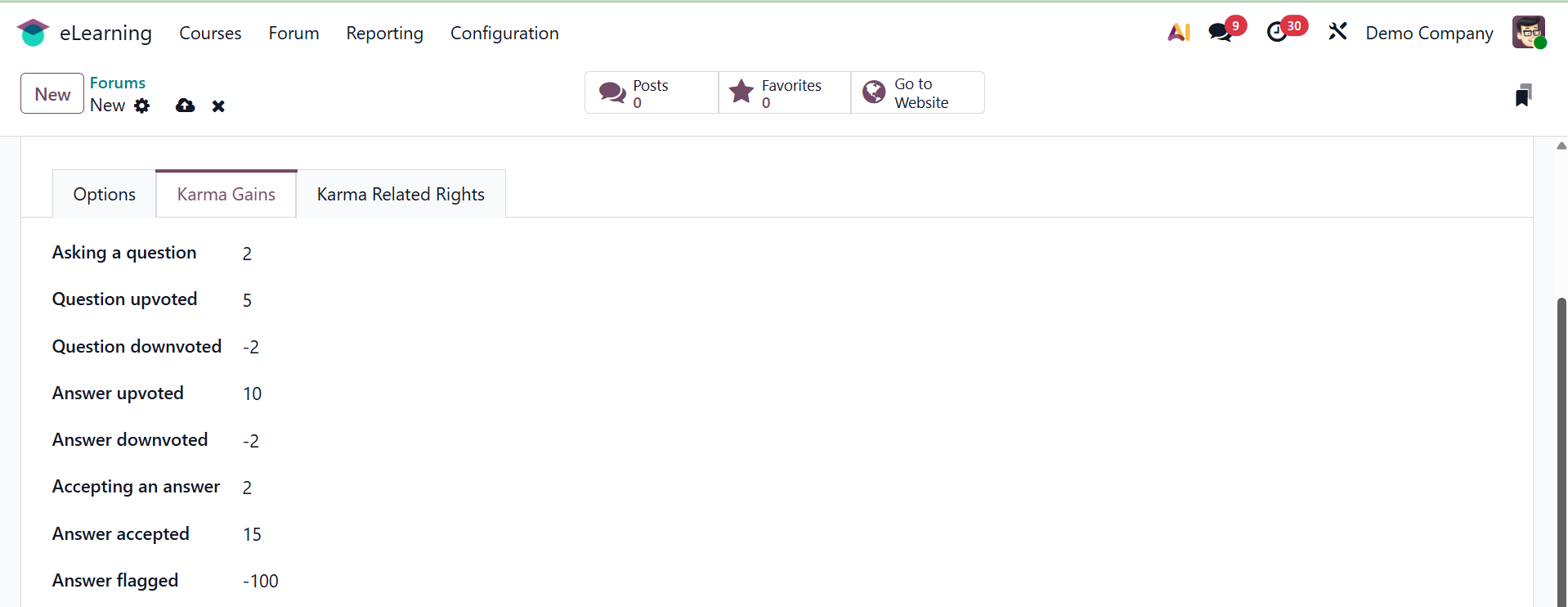Discard changes with the X icon
1568x607 pixels.
coord(218,106)
